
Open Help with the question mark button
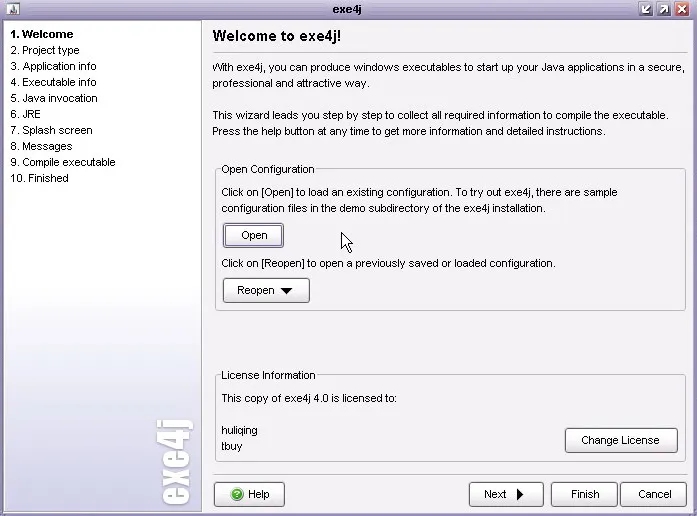click(249, 494)
